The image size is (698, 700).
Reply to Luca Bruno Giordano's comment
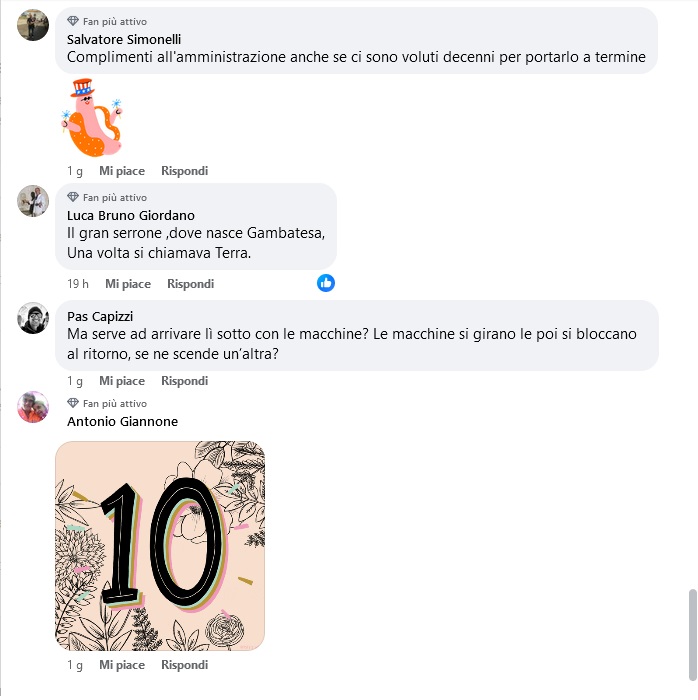191,284
